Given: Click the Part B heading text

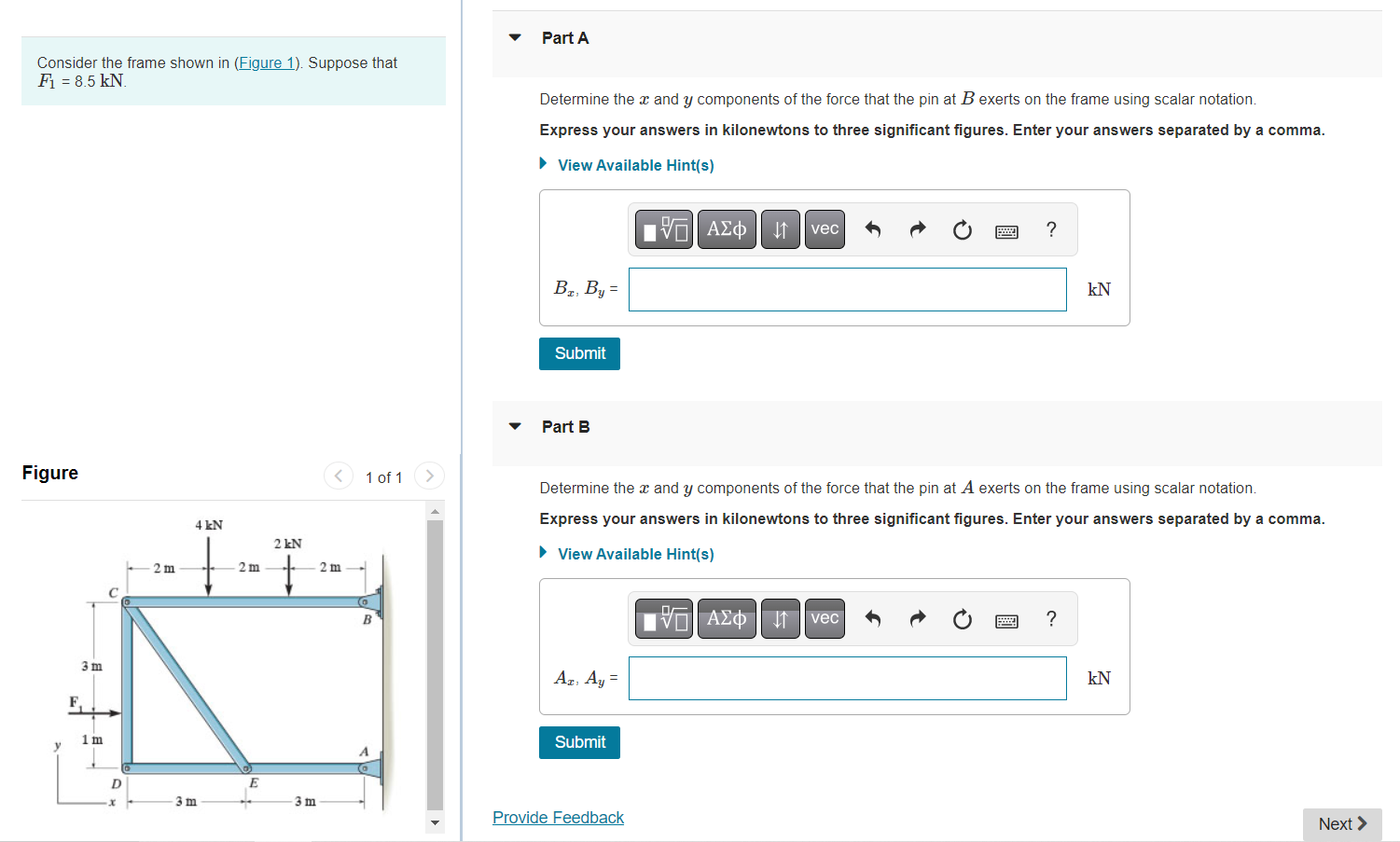Looking at the screenshot, I should click(x=565, y=427).
